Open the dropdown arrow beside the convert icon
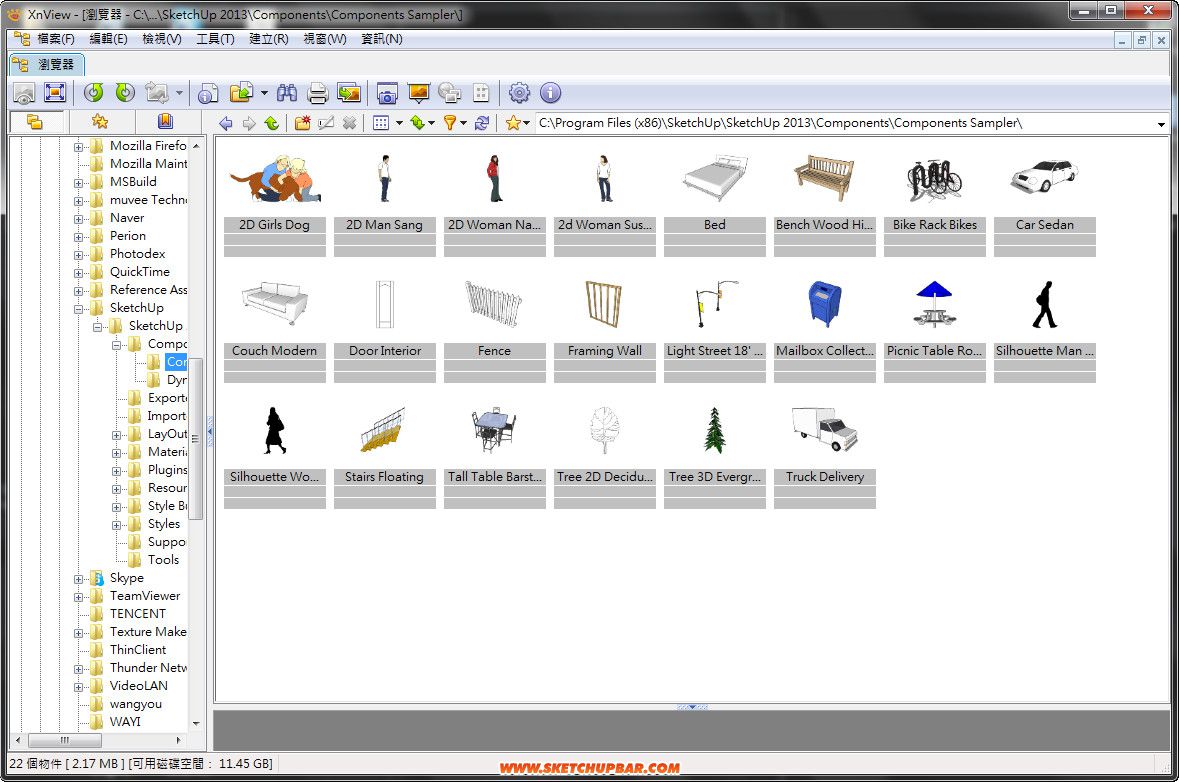The image size is (1179, 782). click(179, 93)
